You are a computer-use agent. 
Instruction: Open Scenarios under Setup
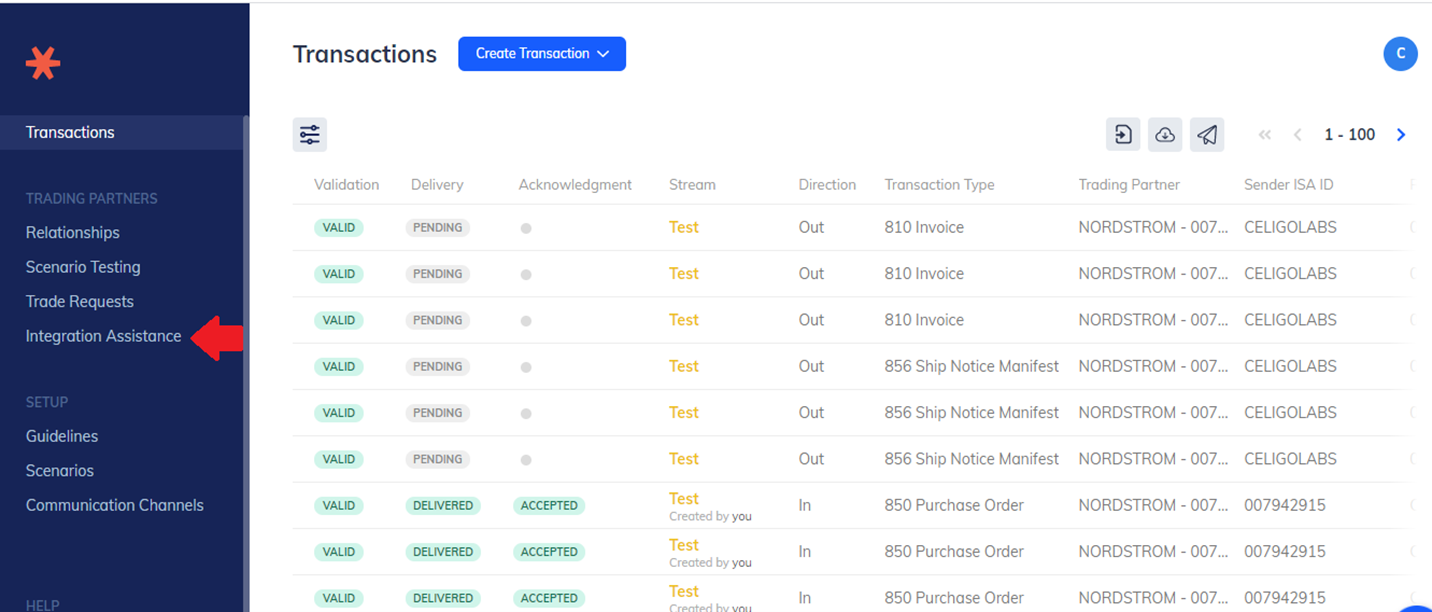click(60, 470)
